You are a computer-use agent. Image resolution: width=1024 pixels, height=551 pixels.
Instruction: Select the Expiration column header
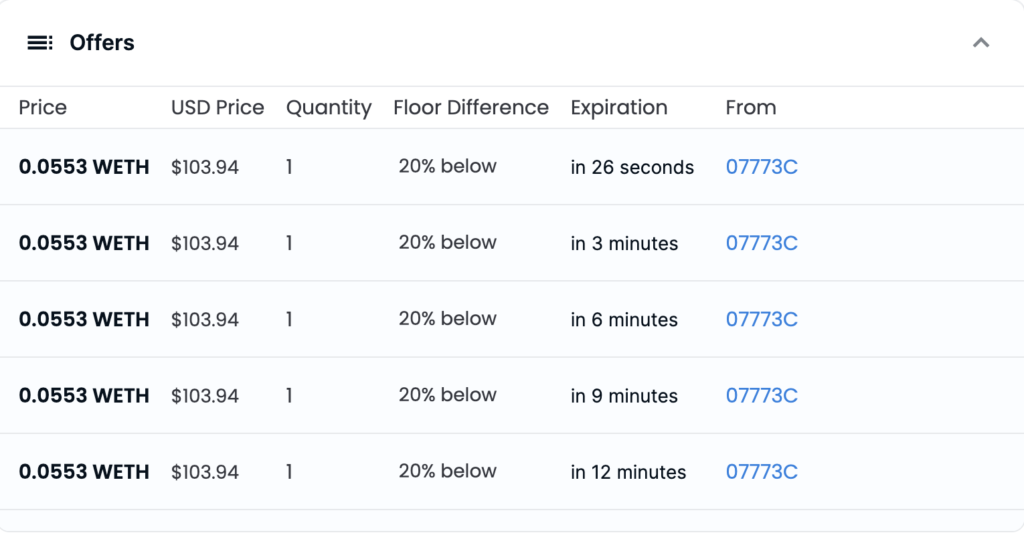(x=619, y=108)
